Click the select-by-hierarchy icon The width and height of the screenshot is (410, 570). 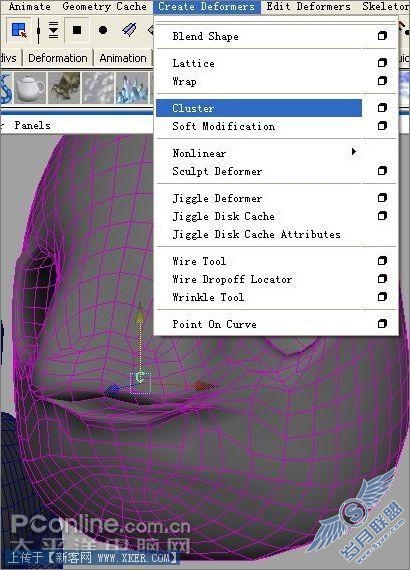tap(19, 30)
